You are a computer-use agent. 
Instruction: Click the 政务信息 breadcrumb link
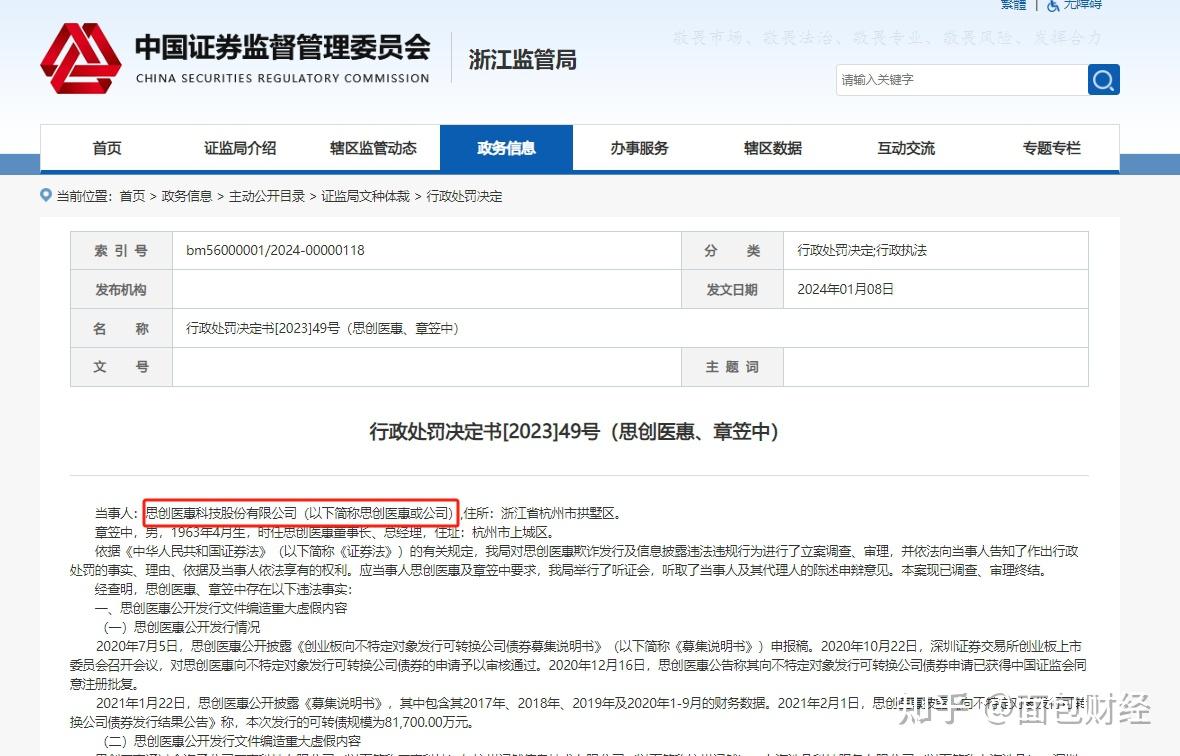tap(187, 196)
